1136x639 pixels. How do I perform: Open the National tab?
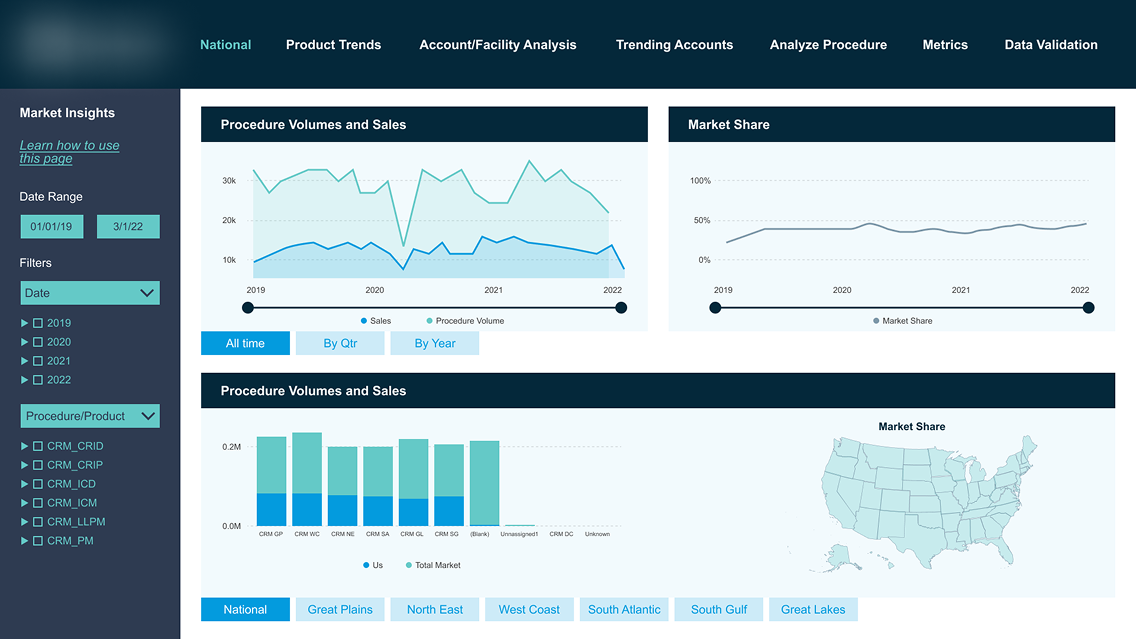(225, 45)
